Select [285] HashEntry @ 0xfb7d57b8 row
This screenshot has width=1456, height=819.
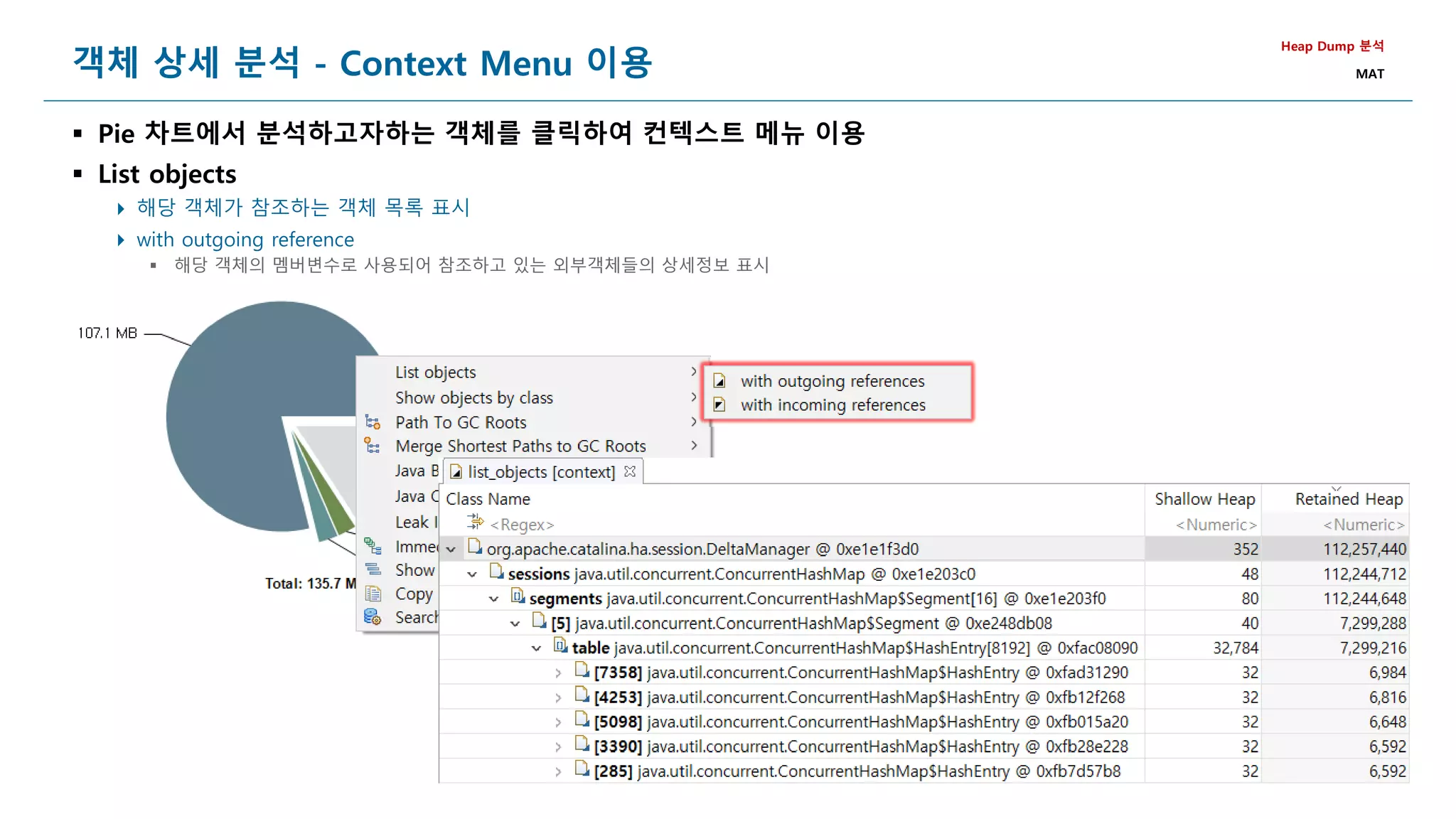tap(857, 771)
